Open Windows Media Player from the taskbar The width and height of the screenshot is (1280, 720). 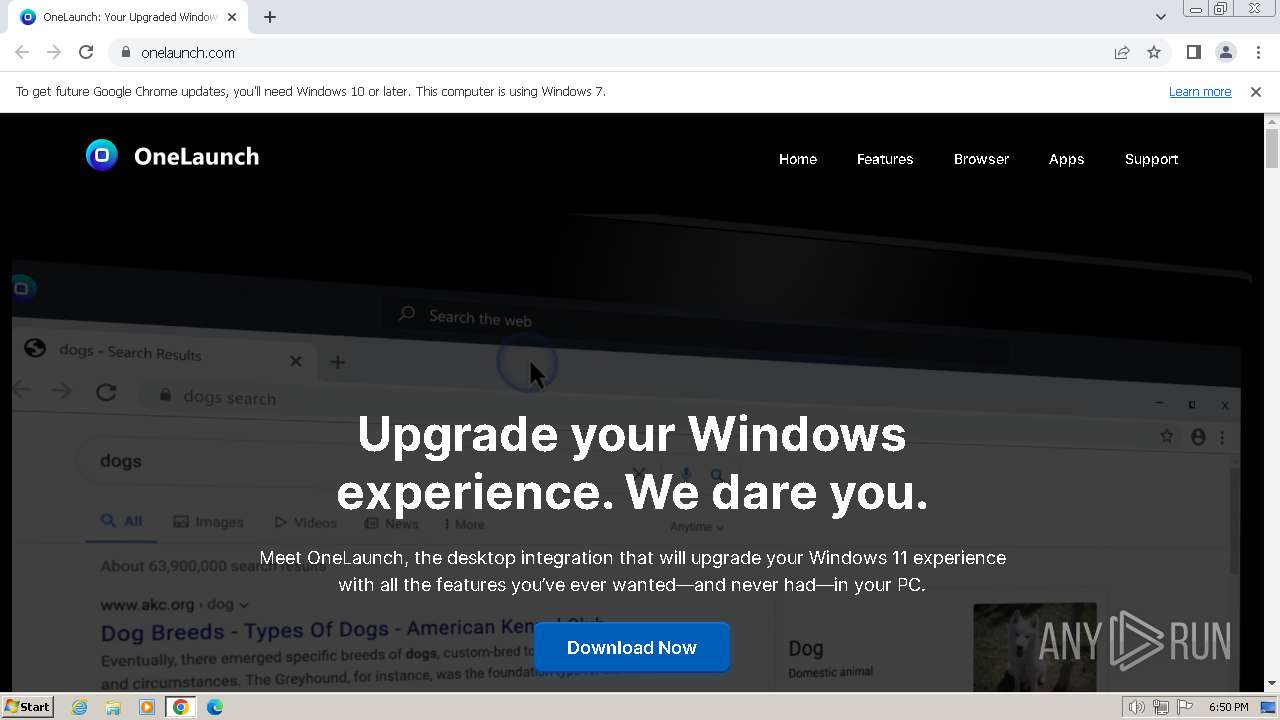147,707
